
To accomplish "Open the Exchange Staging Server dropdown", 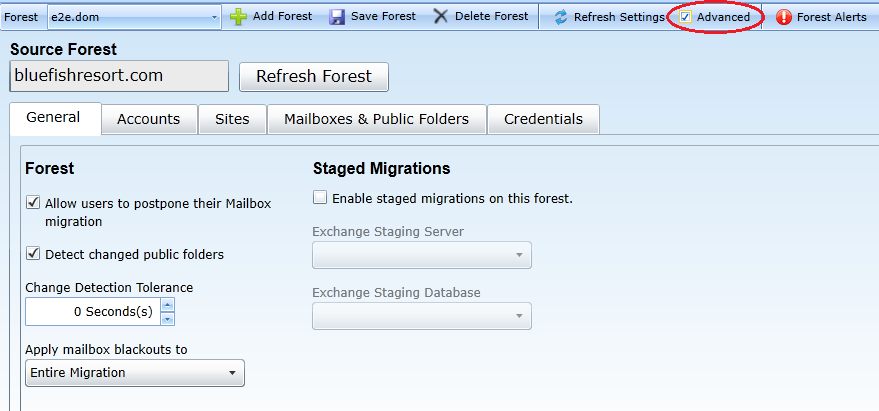I will (519, 255).
